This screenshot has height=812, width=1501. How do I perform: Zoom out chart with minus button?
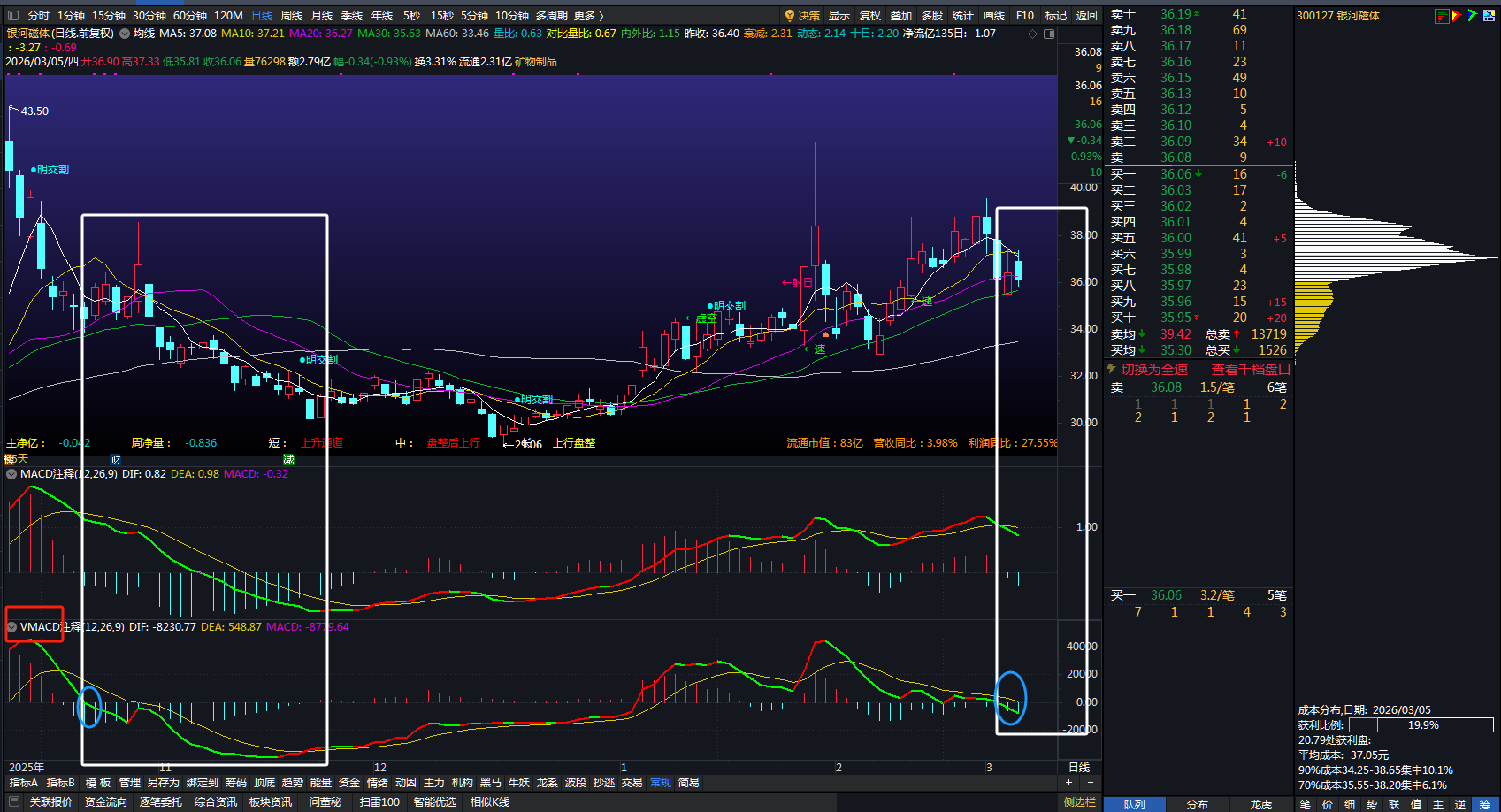[x=1090, y=782]
